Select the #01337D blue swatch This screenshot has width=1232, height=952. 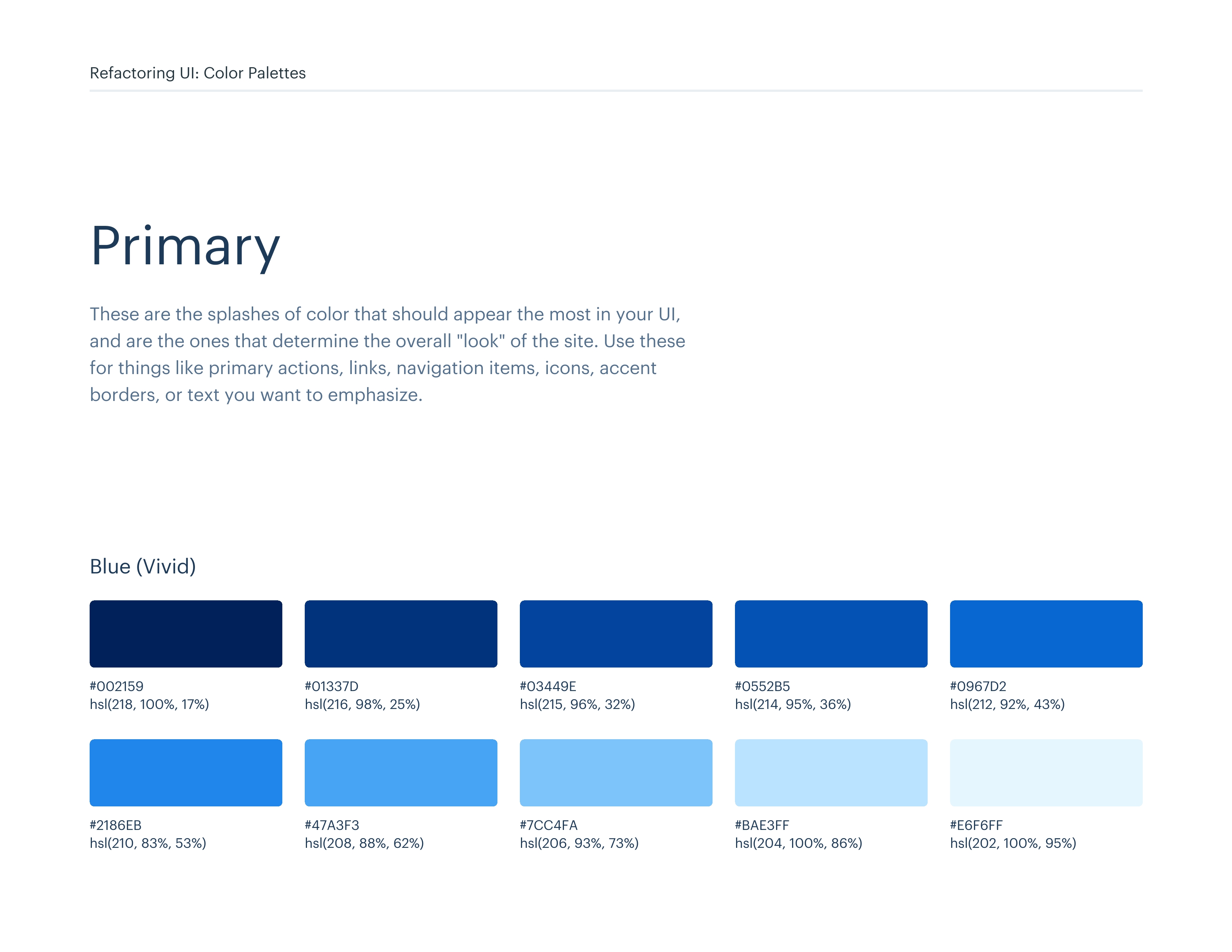point(400,633)
